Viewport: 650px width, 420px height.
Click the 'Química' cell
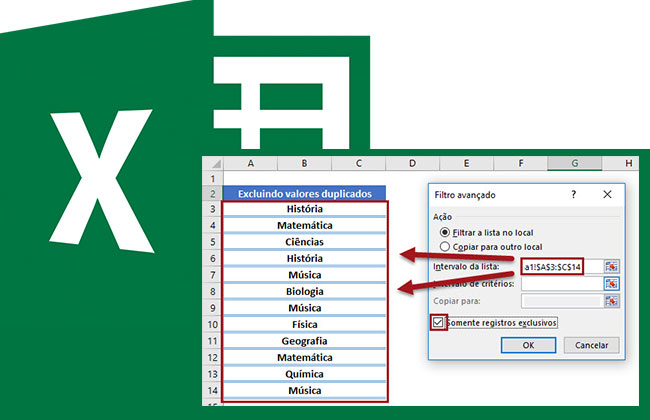pos(305,374)
